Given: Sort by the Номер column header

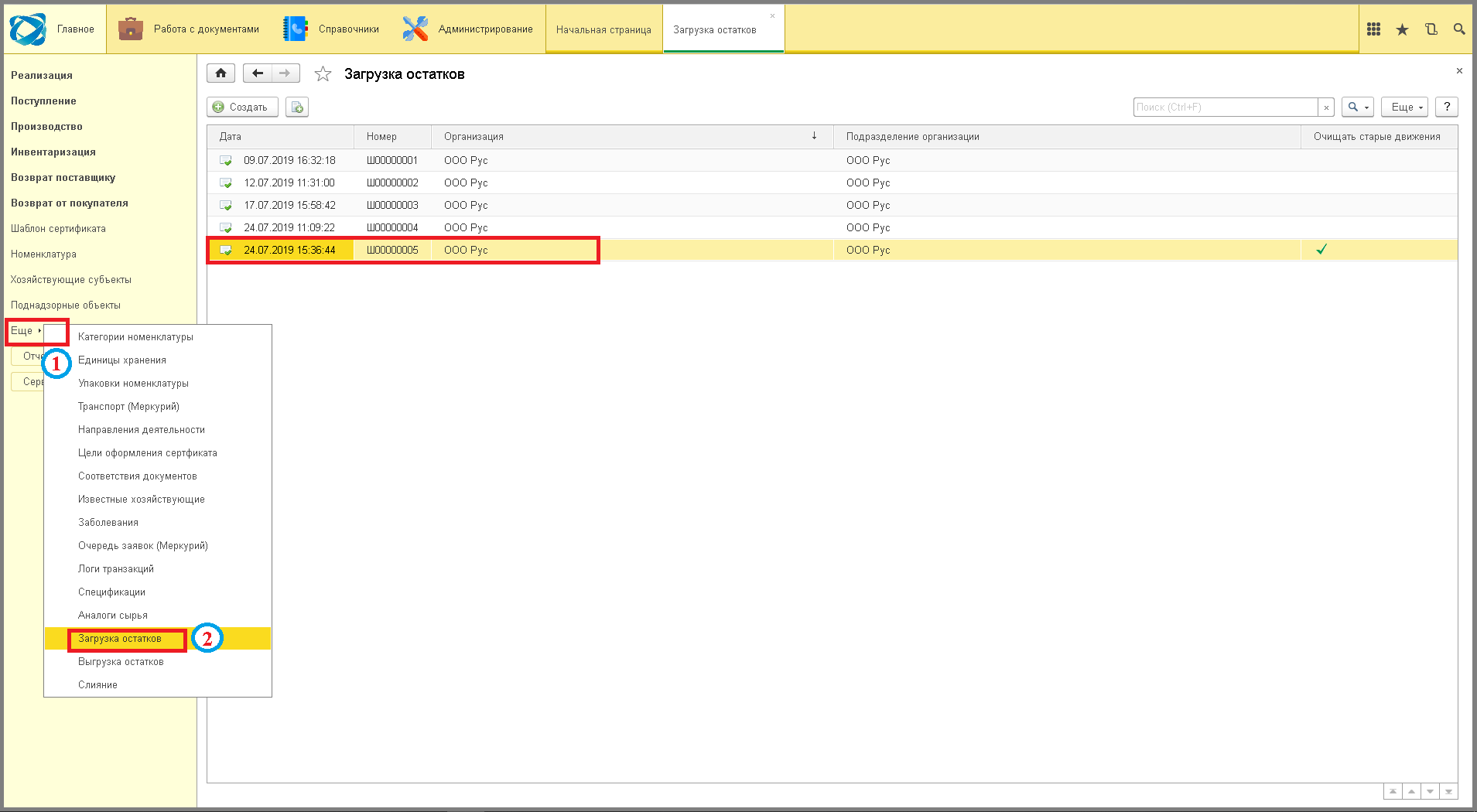Looking at the screenshot, I should click(x=392, y=137).
